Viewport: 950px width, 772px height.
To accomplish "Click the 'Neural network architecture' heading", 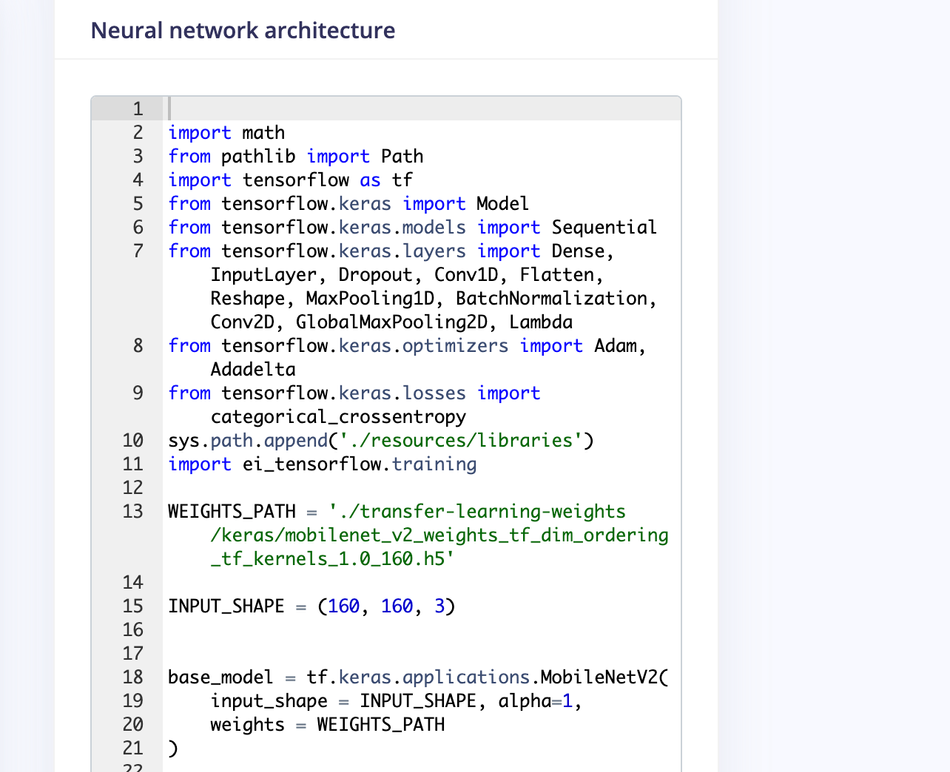I will pos(243,30).
